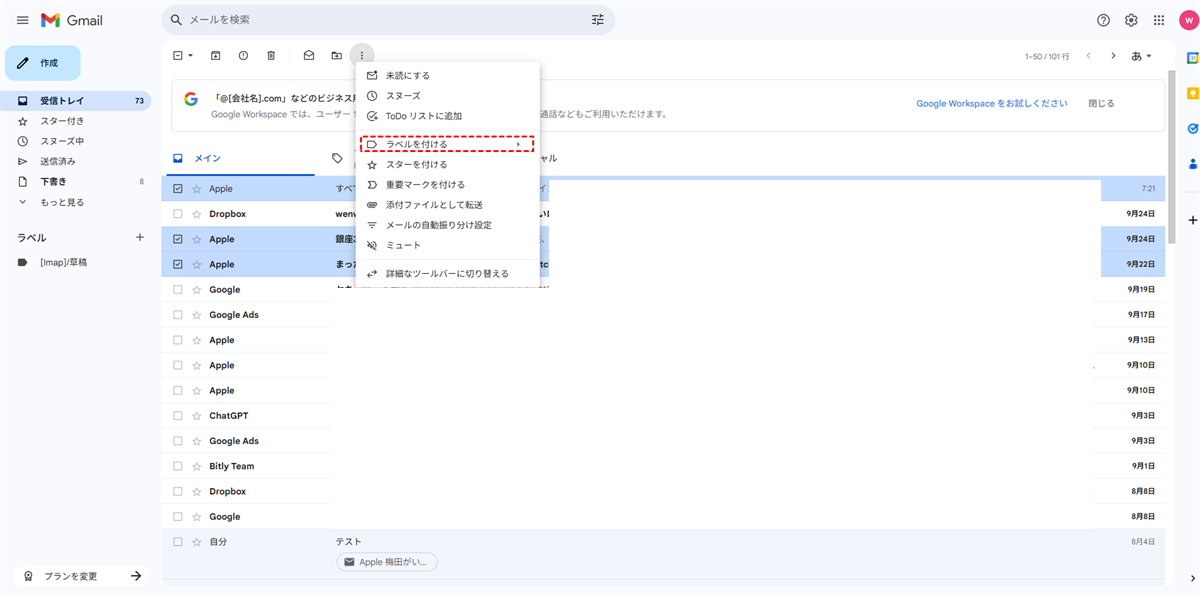Star the Bitly Team email
Viewport: 1200px width, 596px height.
point(197,466)
